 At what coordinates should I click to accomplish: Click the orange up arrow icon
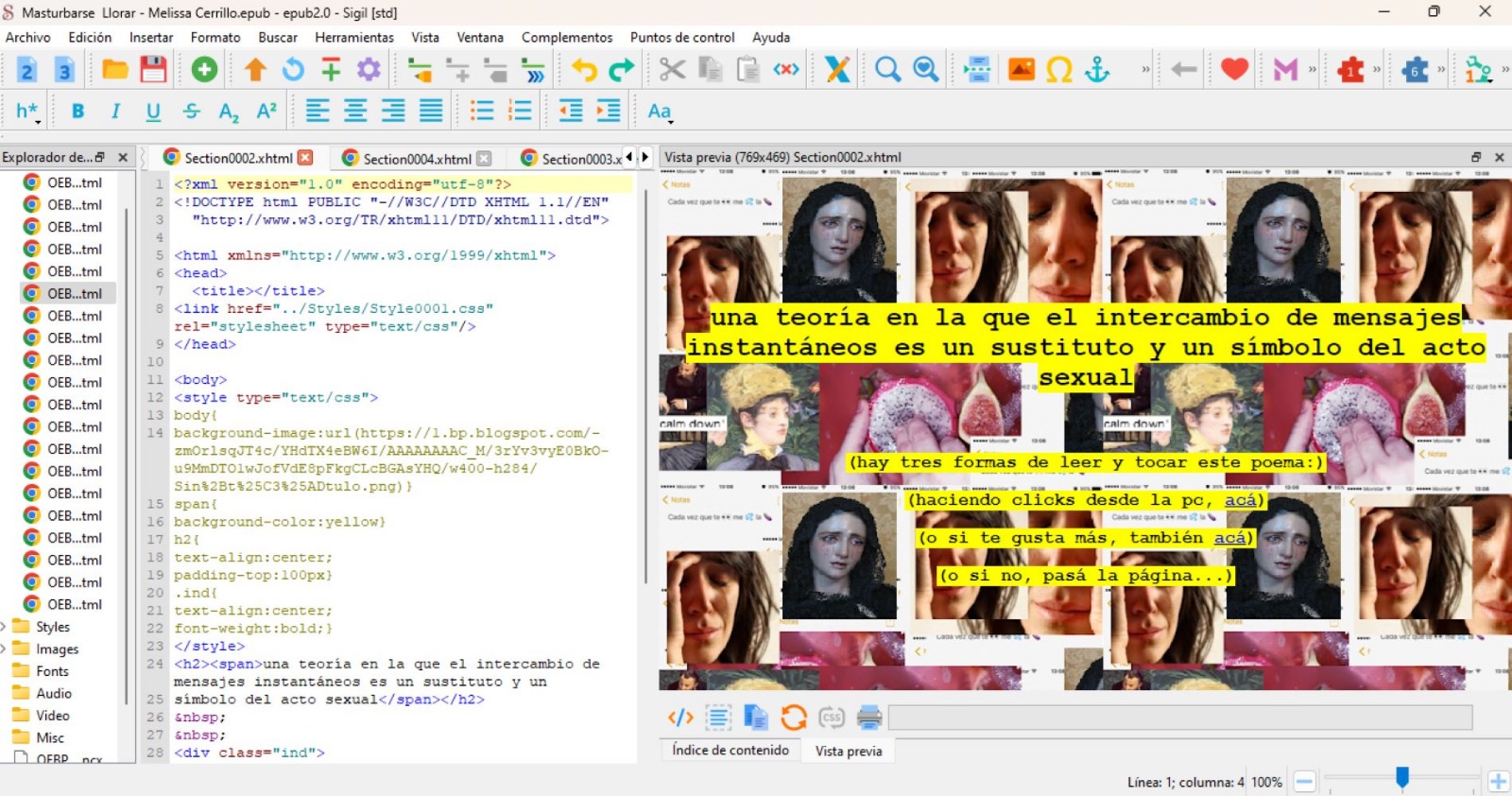tap(255, 69)
